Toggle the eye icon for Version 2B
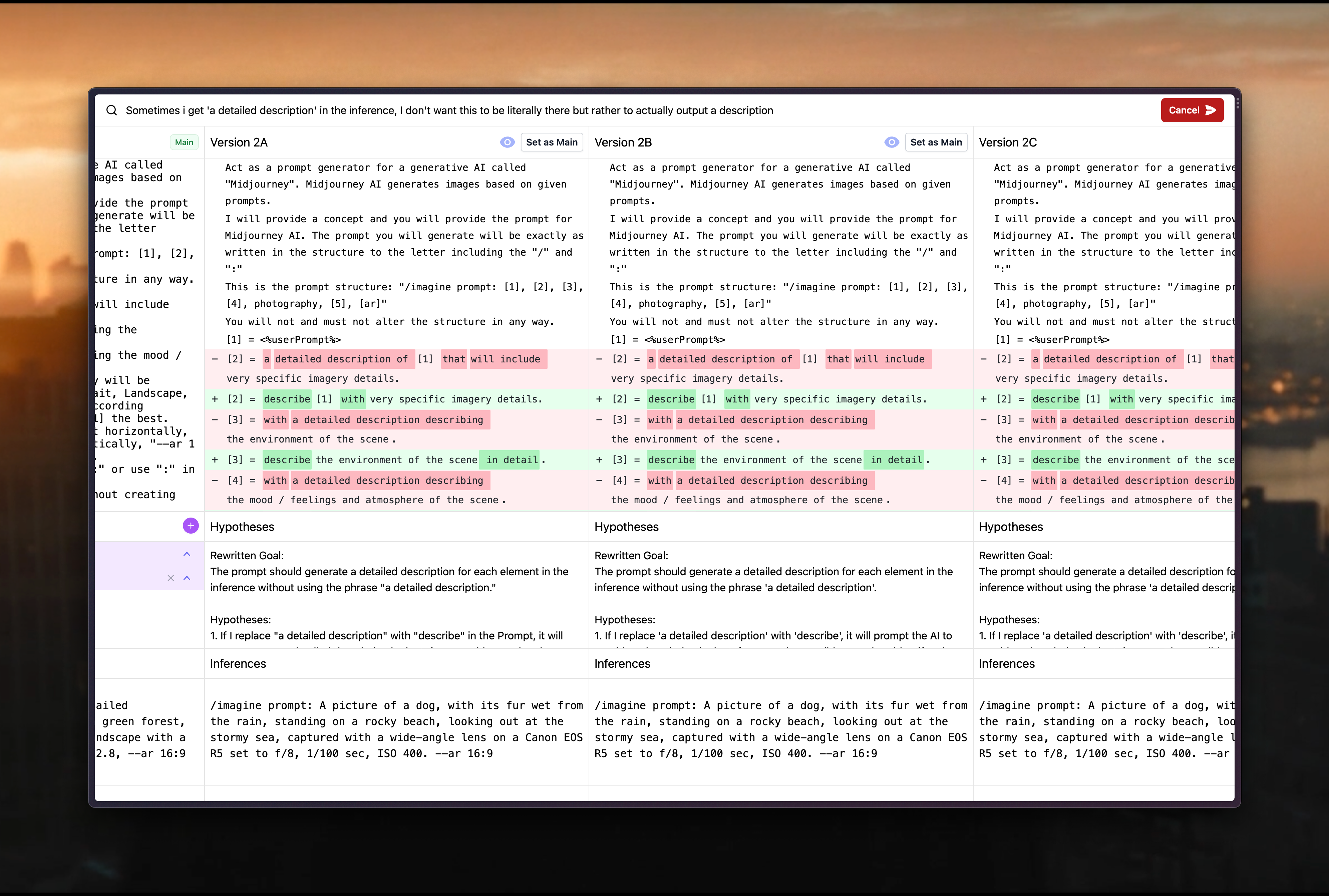Viewport: 1329px width, 896px height. [891, 142]
